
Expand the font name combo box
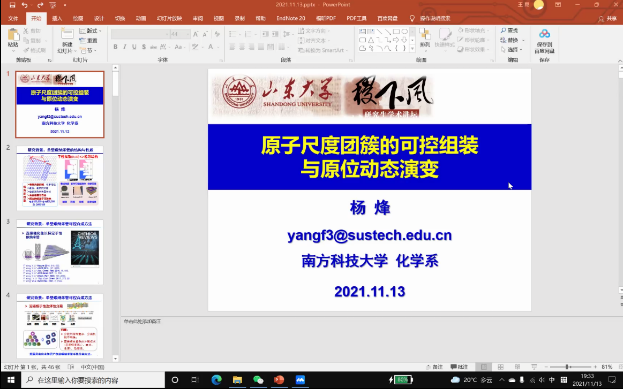[140, 35]
